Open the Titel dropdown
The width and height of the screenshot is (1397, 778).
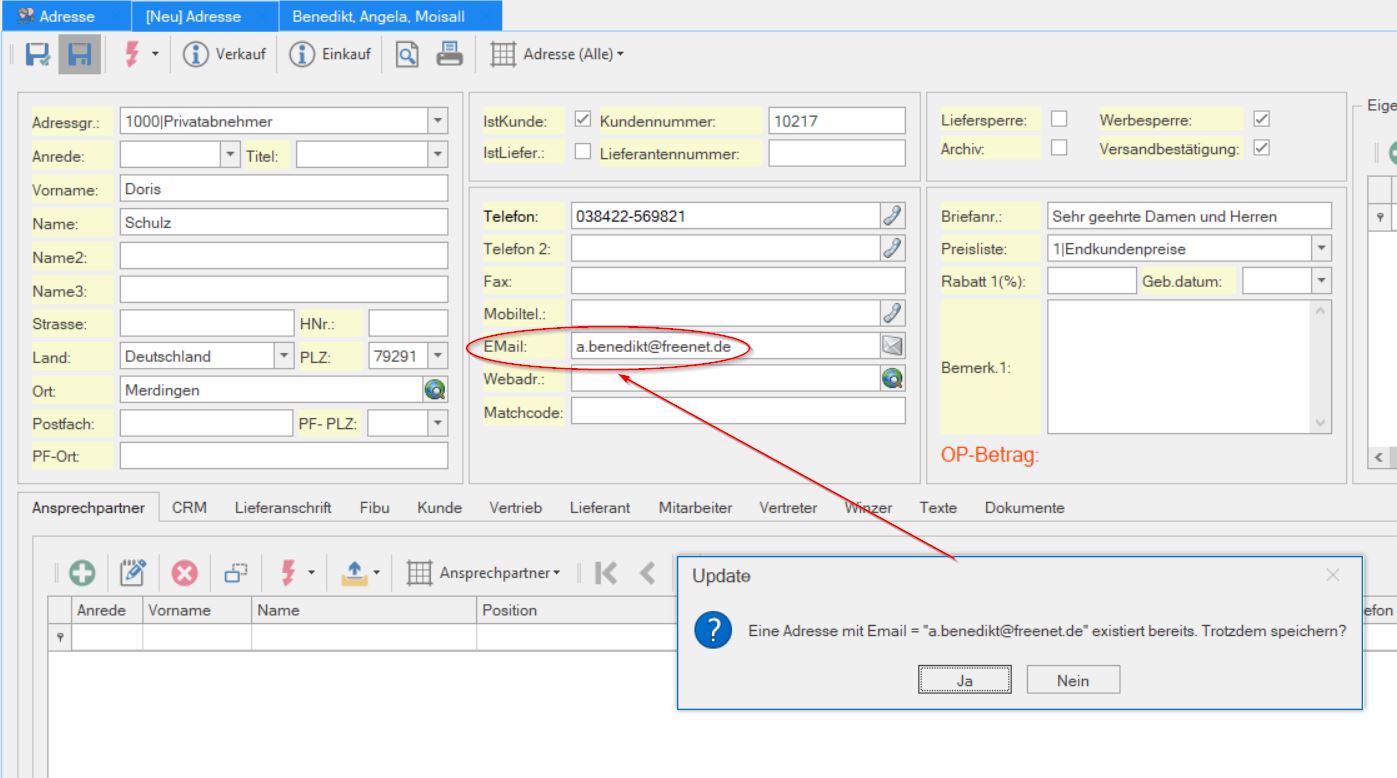pos(437,154)
